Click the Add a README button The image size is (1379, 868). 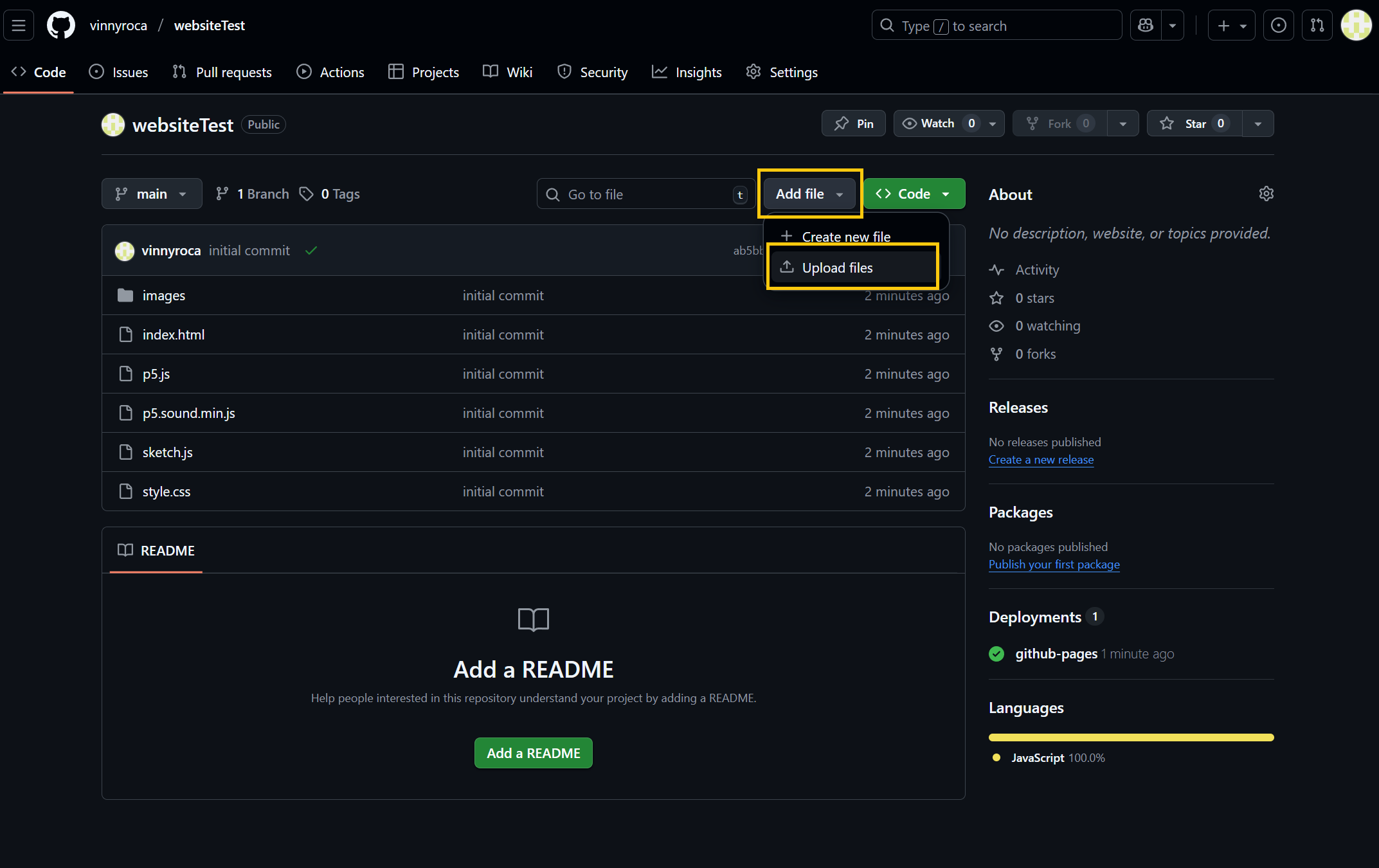coord(533,753)
